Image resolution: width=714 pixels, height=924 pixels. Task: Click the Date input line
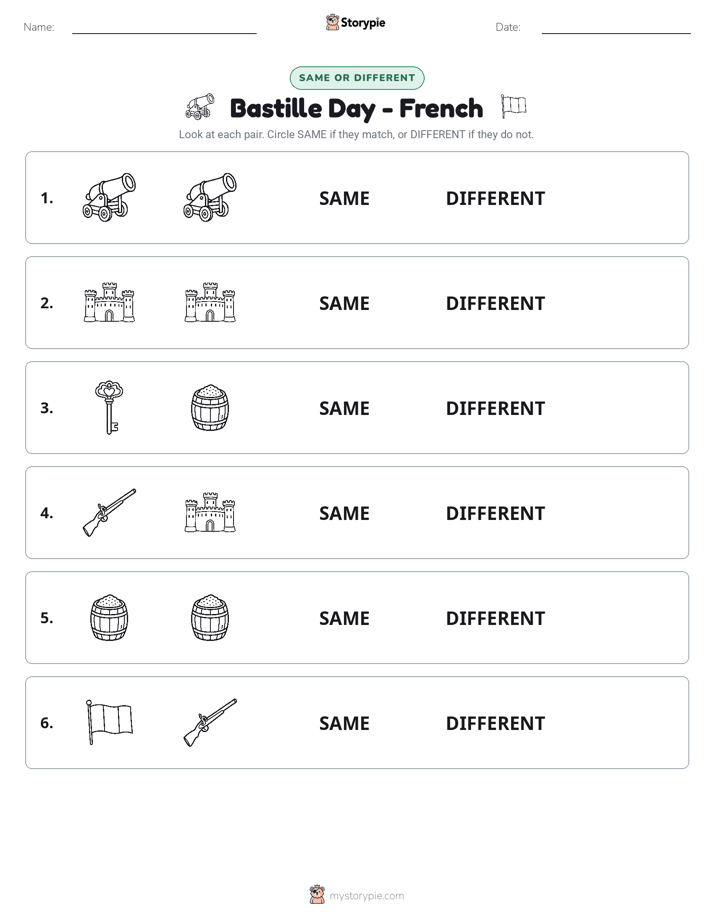pyautogui.click(x=616, y=28)
